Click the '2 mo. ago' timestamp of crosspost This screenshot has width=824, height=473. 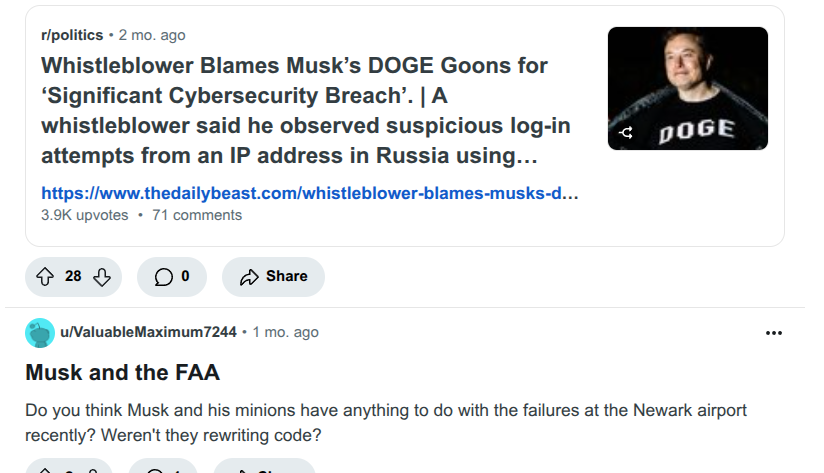152,35
